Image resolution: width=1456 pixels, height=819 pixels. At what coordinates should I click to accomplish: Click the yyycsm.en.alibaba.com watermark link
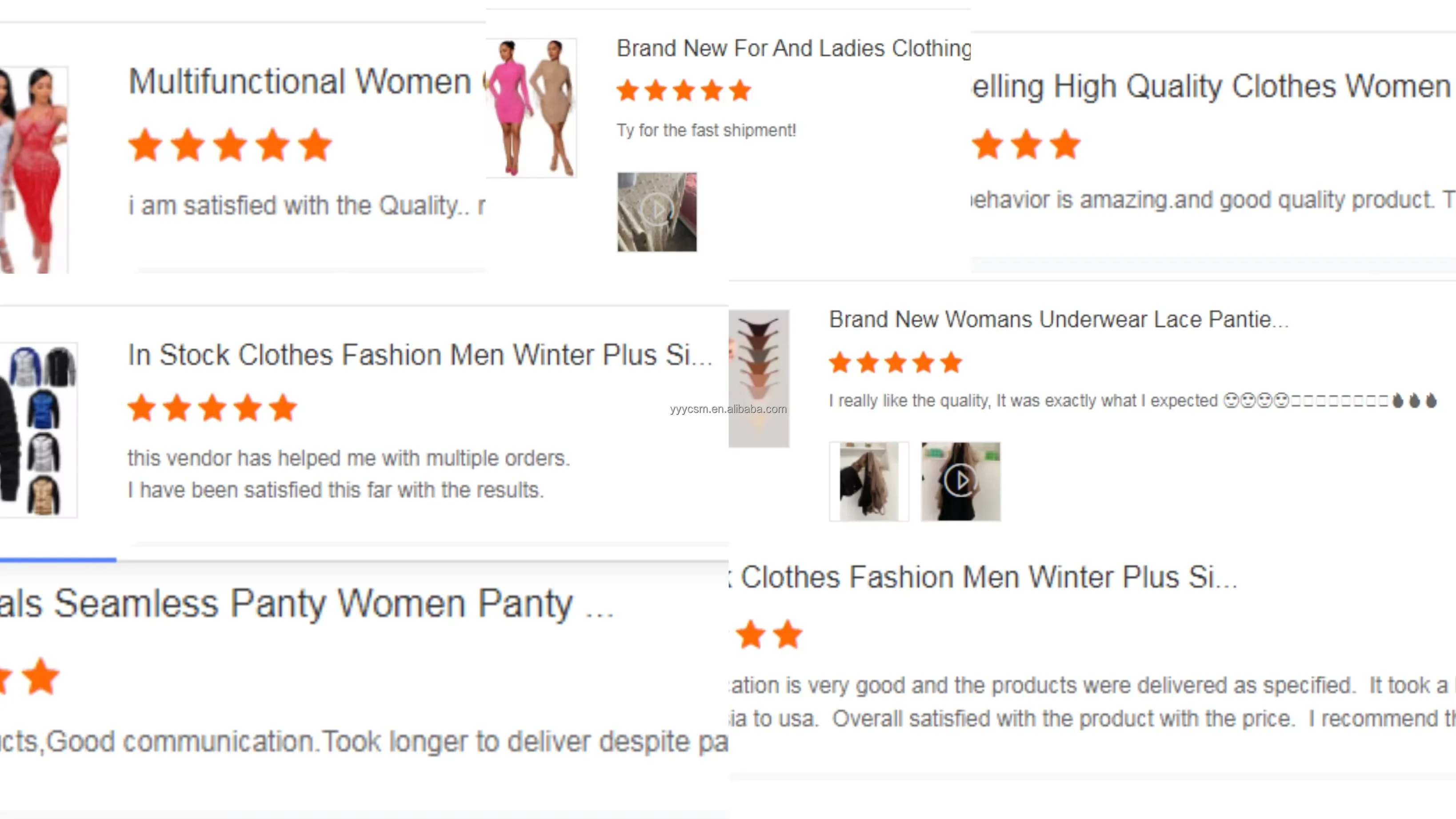point(728,409)
